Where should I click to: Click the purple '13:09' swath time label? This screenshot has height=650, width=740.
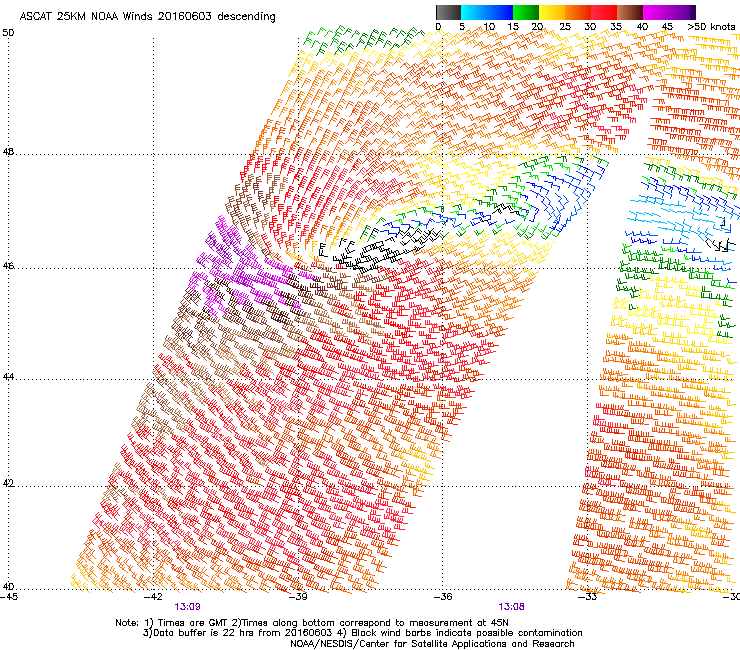click(x=187, y=607)
